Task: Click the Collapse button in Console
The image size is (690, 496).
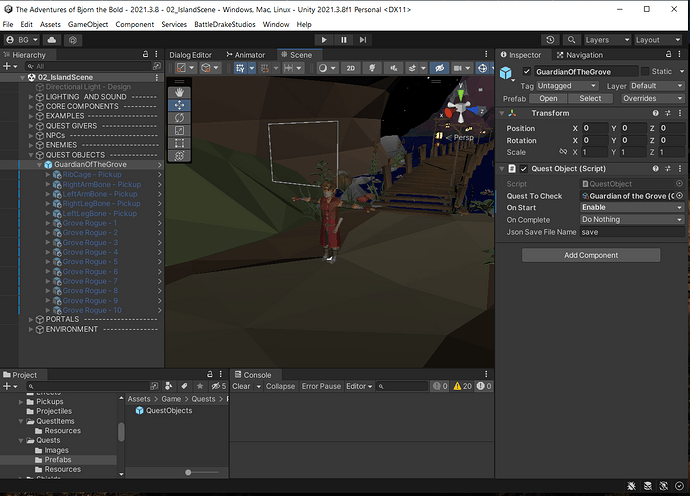Action: click(280, 386)
